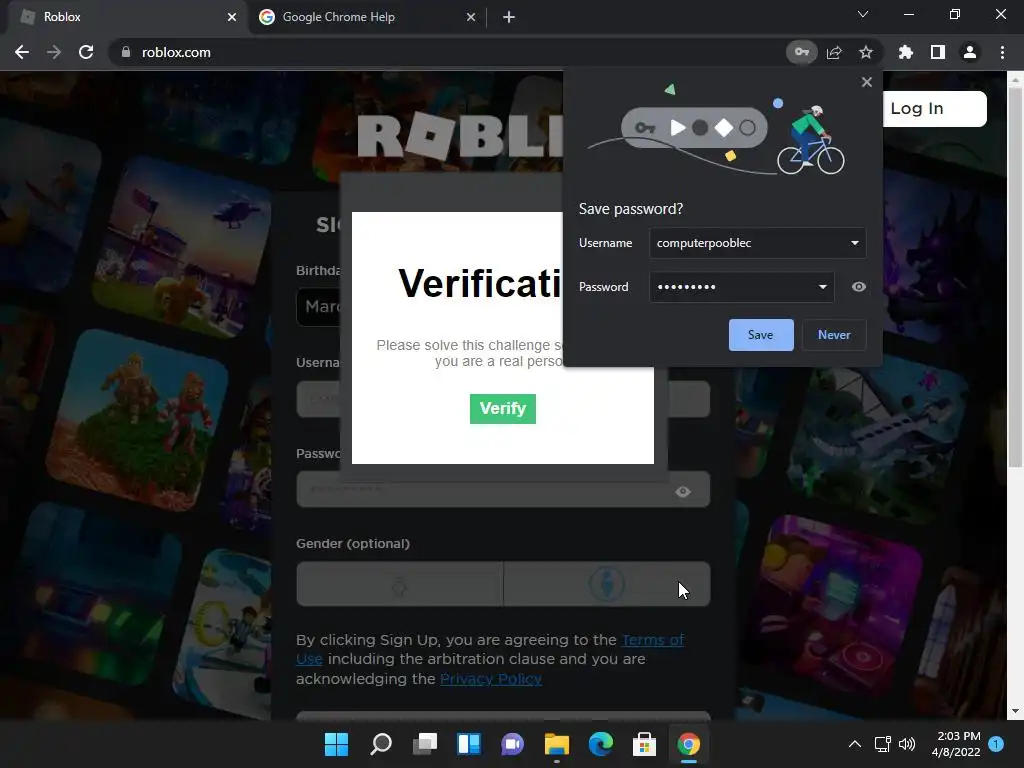Close the Roblox tab
This screenshot has width=1024, height=768.
click(x=232, y=17)
